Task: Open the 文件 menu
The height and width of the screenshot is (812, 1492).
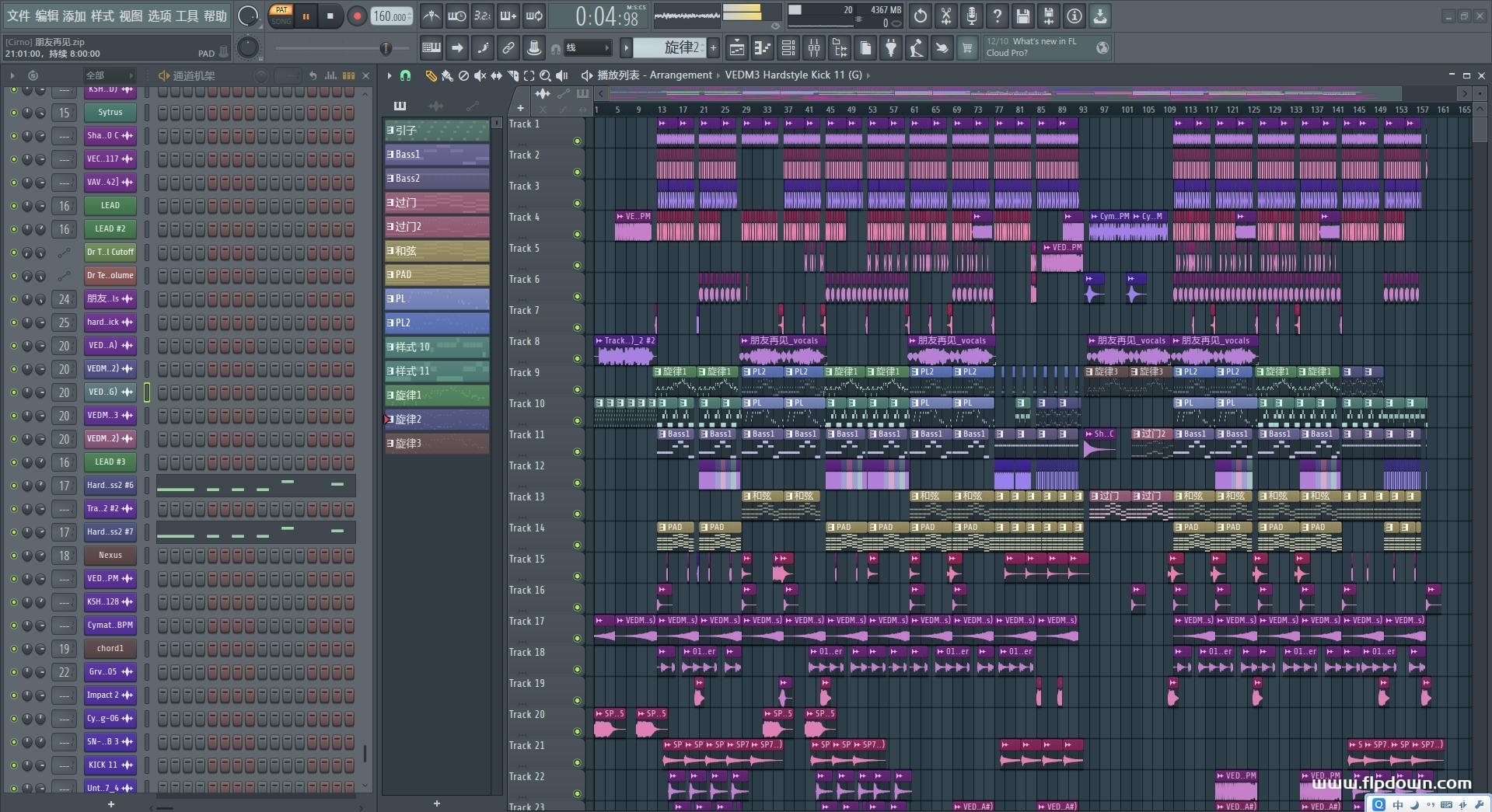Action: tap(18, 16)
